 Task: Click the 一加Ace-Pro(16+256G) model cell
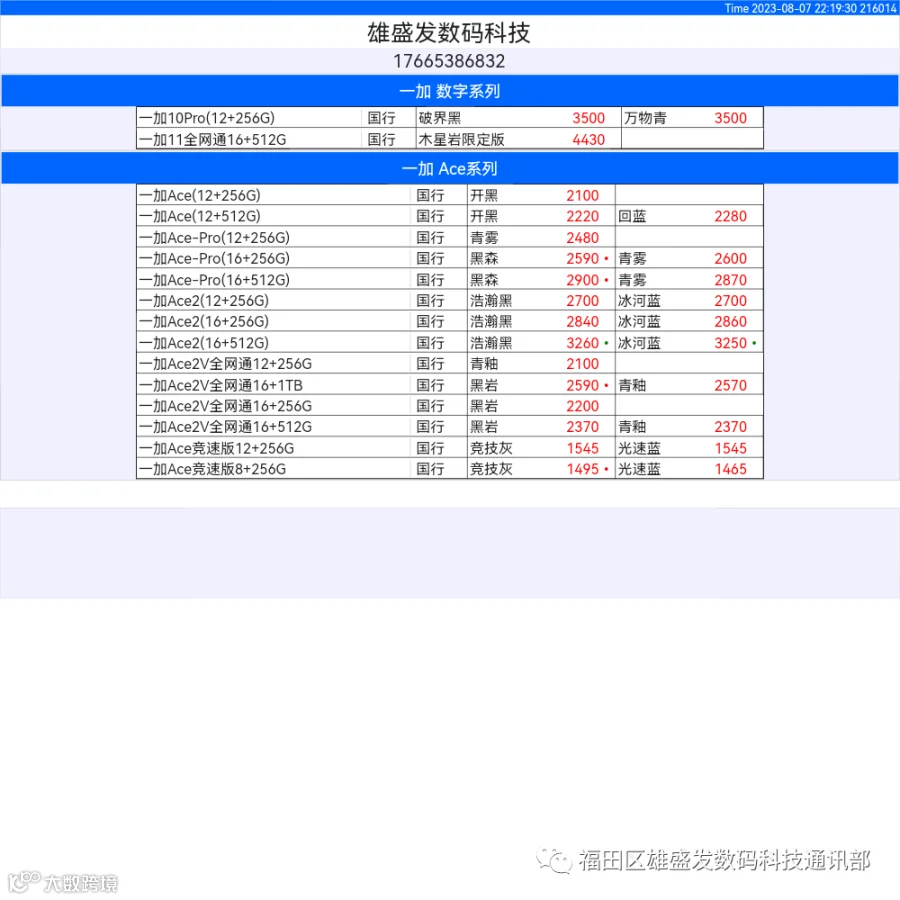[x=273, y=258]
